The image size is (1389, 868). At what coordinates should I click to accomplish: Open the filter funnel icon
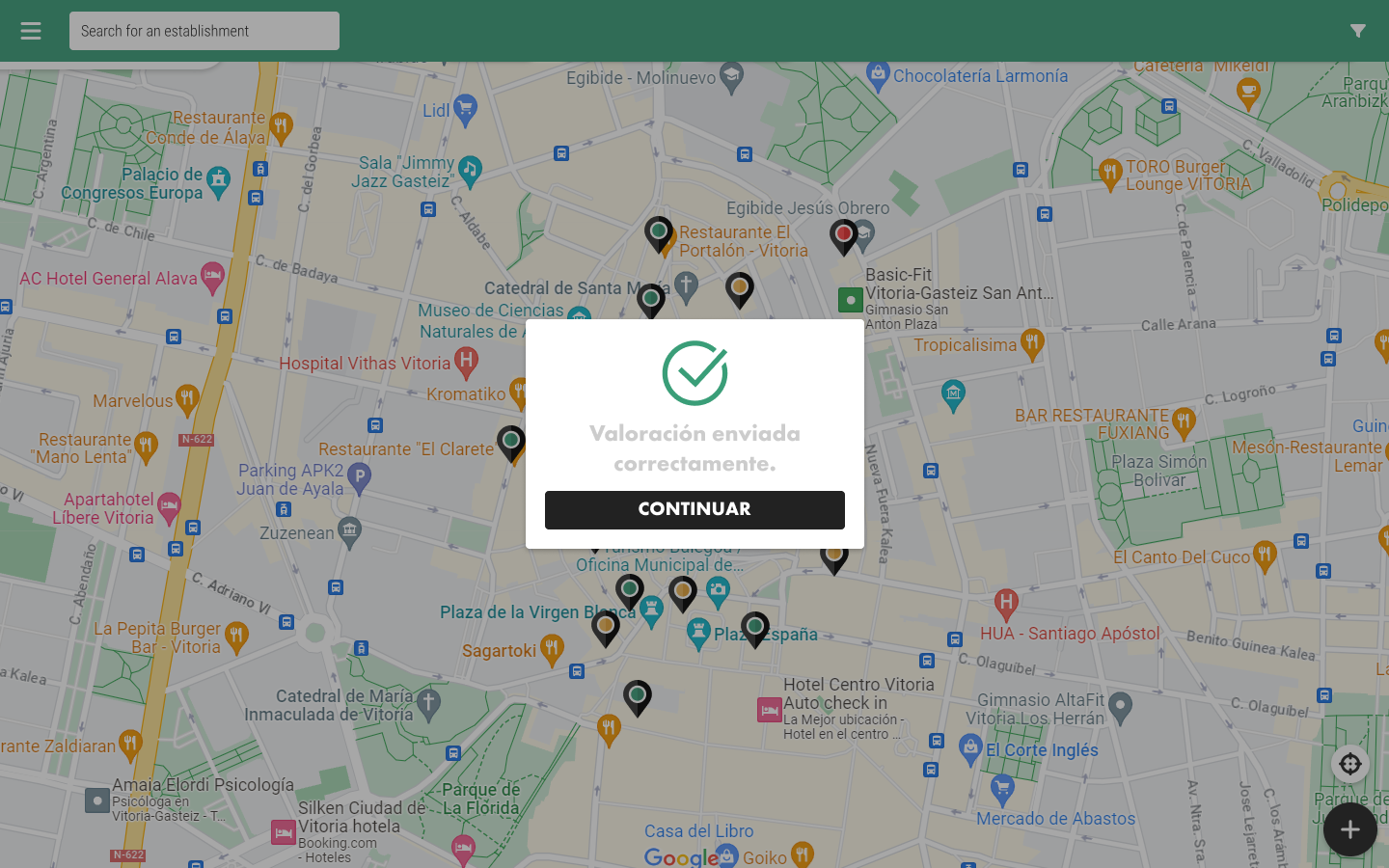pyautogui.click(x=1357, y=31)
